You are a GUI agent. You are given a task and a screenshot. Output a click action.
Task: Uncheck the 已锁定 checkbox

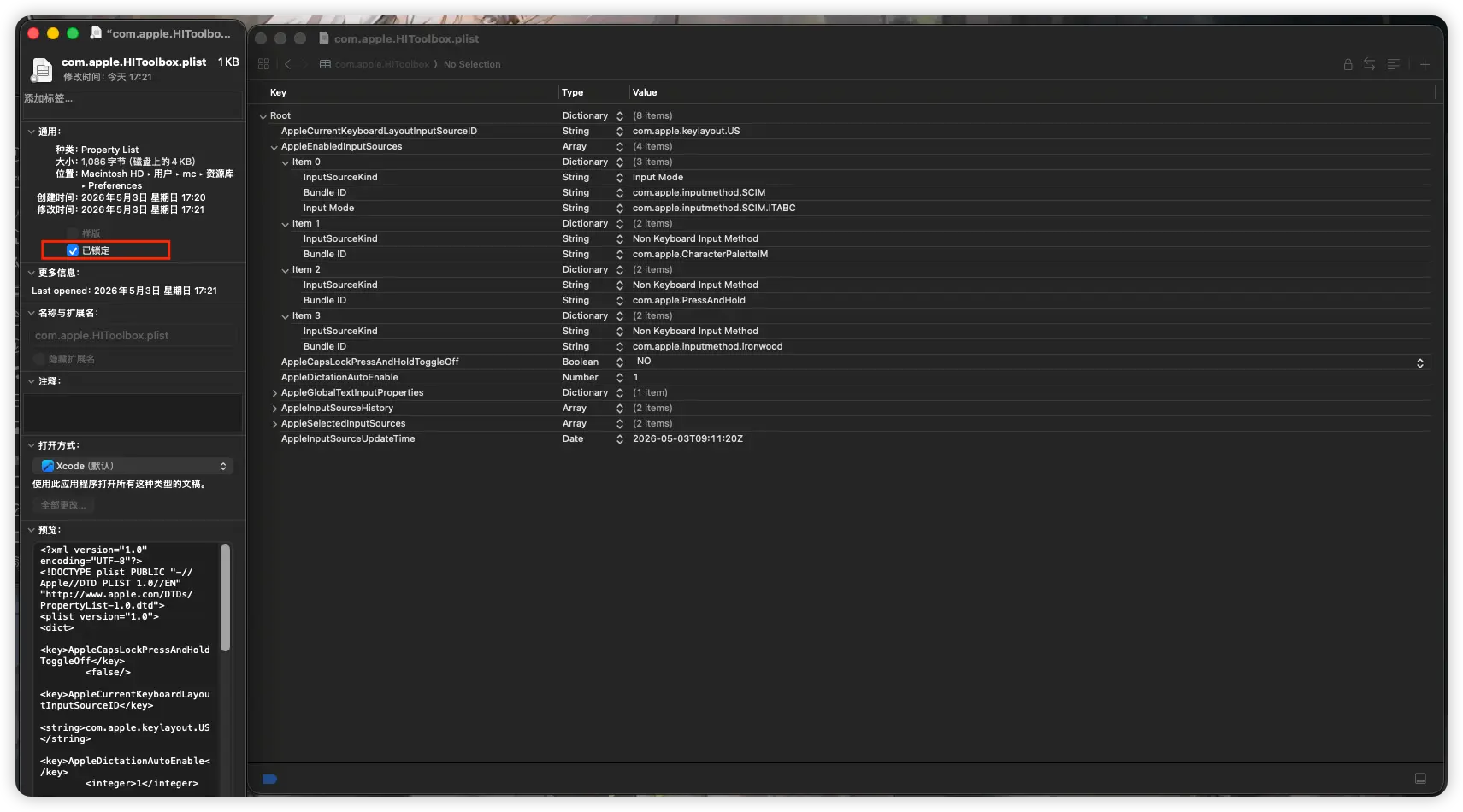point(73,250)
